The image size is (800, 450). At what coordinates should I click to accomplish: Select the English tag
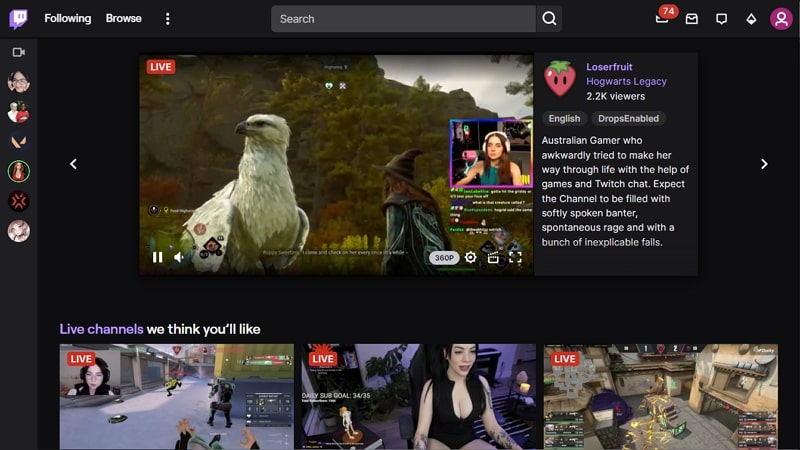click(x=564, y=118)
